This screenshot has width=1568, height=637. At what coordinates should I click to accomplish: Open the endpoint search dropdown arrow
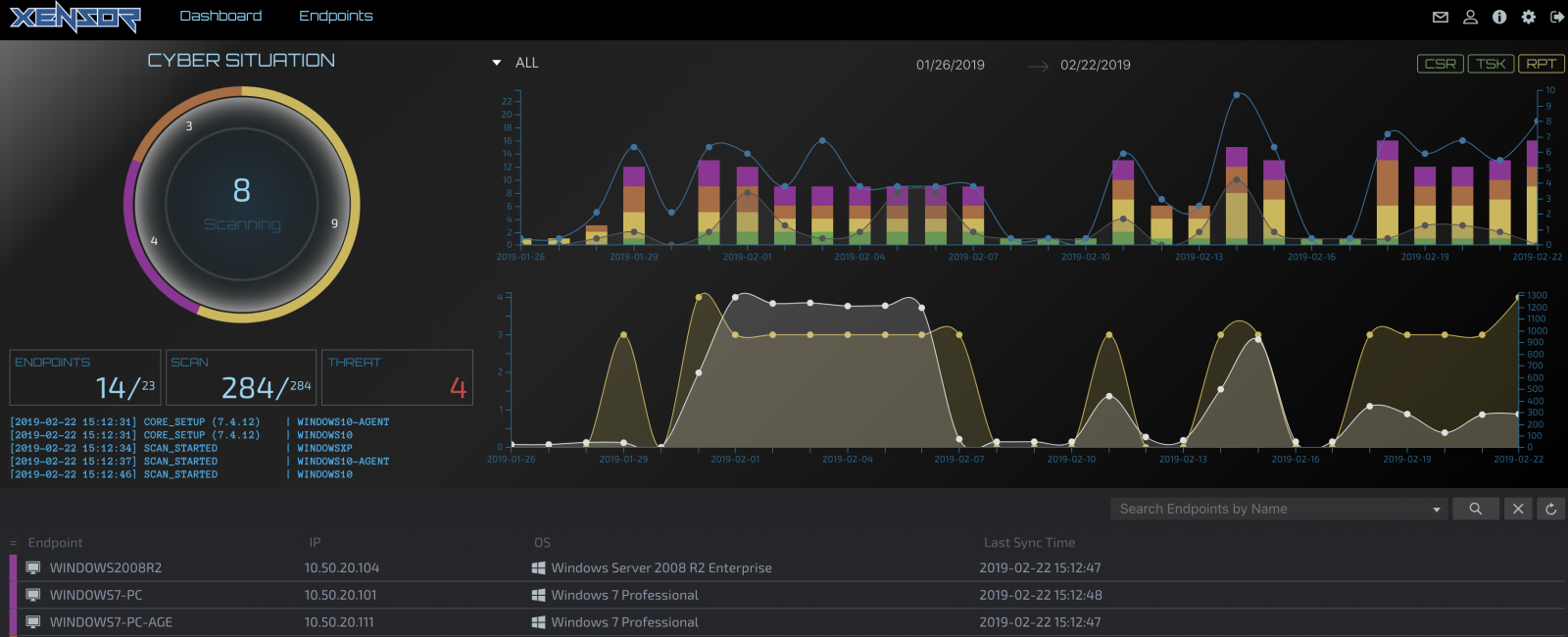(1437, 510)
